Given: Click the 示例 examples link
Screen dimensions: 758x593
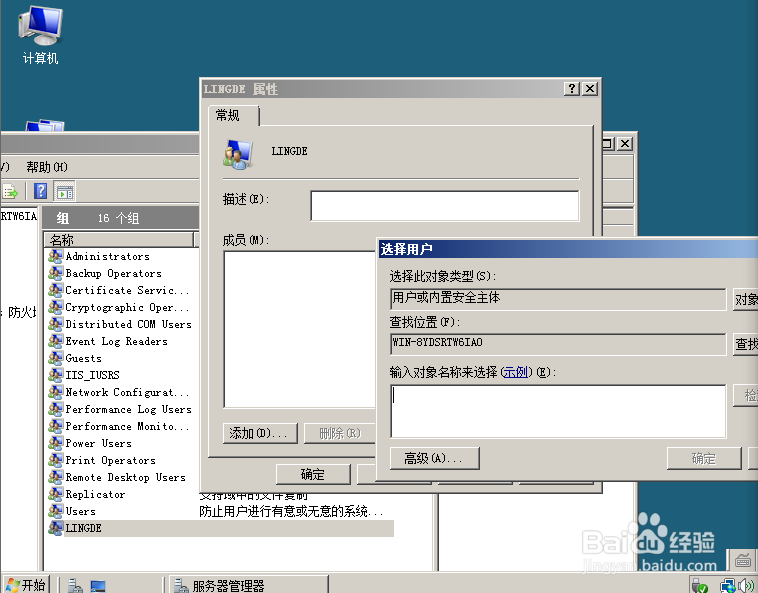Looking at the screenshot, I should coord(515,372).
